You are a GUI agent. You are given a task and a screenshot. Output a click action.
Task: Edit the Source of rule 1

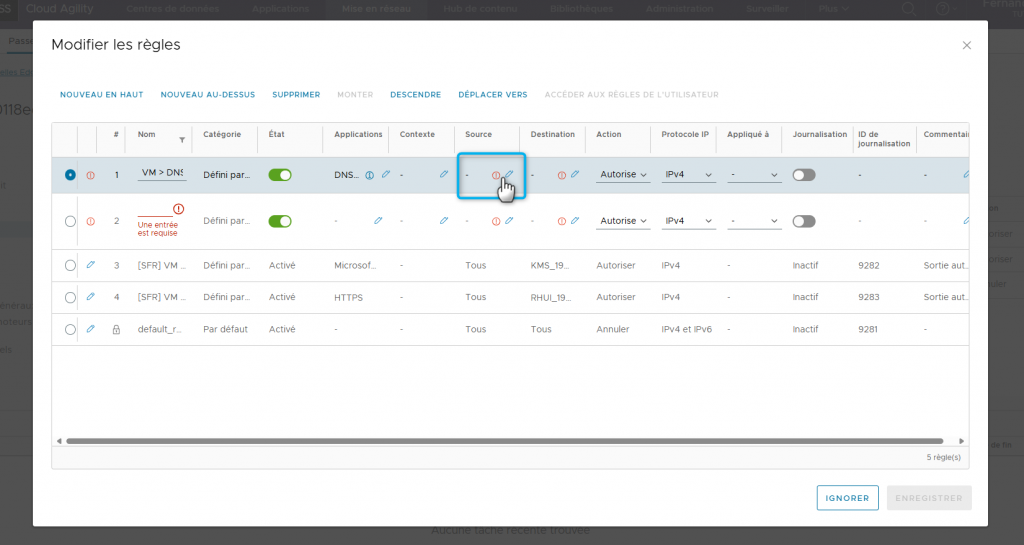509,175
